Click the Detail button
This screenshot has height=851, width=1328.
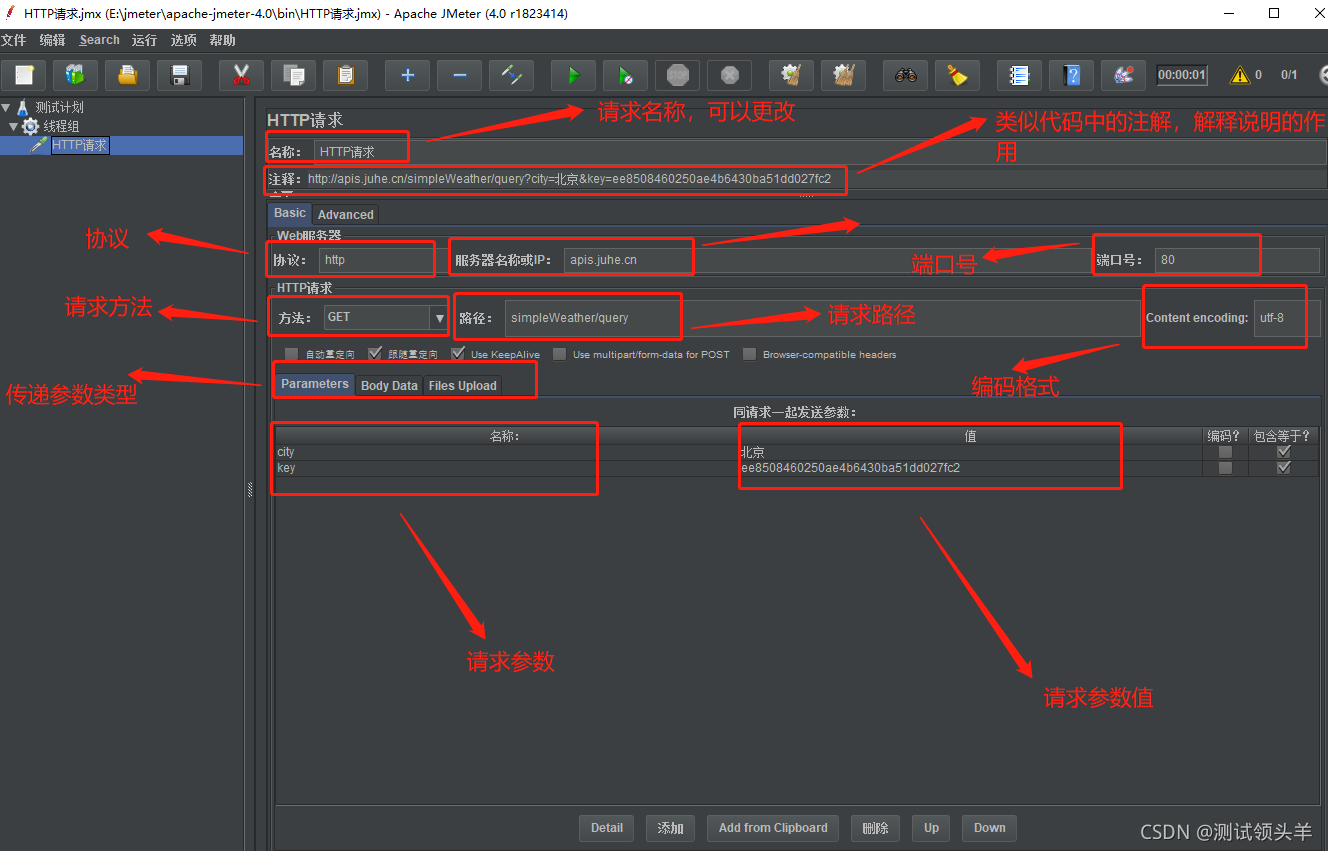(x=607, y=827)
